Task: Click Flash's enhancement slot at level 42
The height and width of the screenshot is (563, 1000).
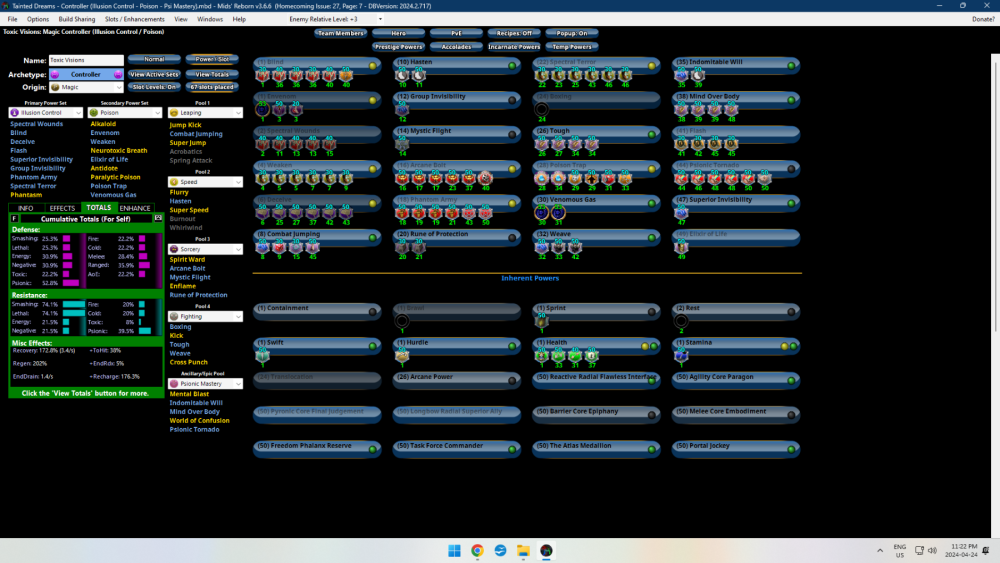Action: point(698,145)
